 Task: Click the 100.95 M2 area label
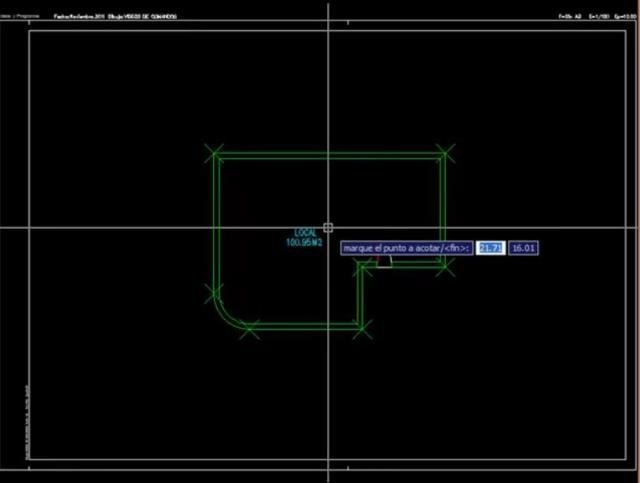[304, 243]
